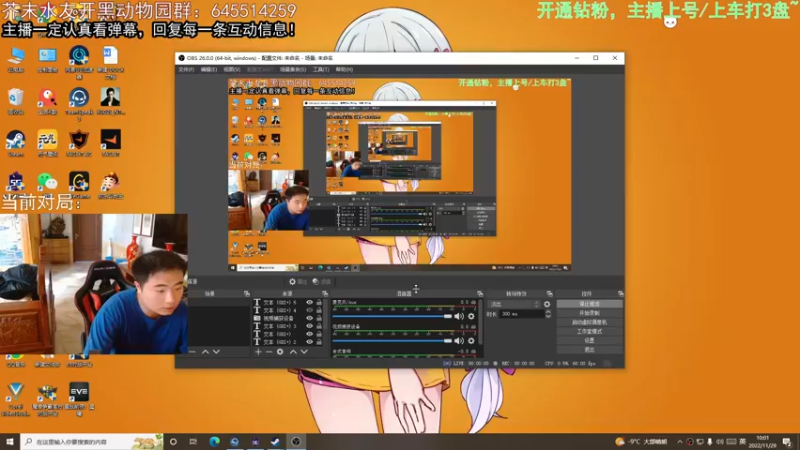Viewport: 800px width, 450px height.
Task: Open OBS View menu
Action: click(231, 69)
